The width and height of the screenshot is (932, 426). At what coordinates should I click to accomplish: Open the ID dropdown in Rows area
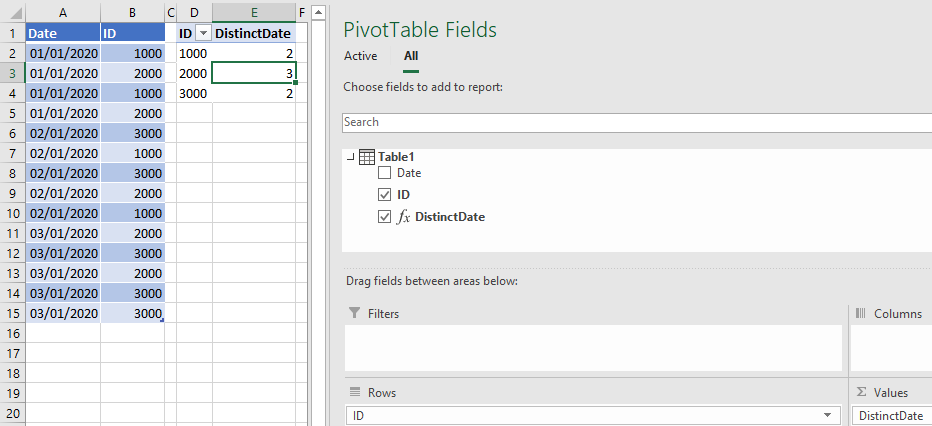point(827,415)
